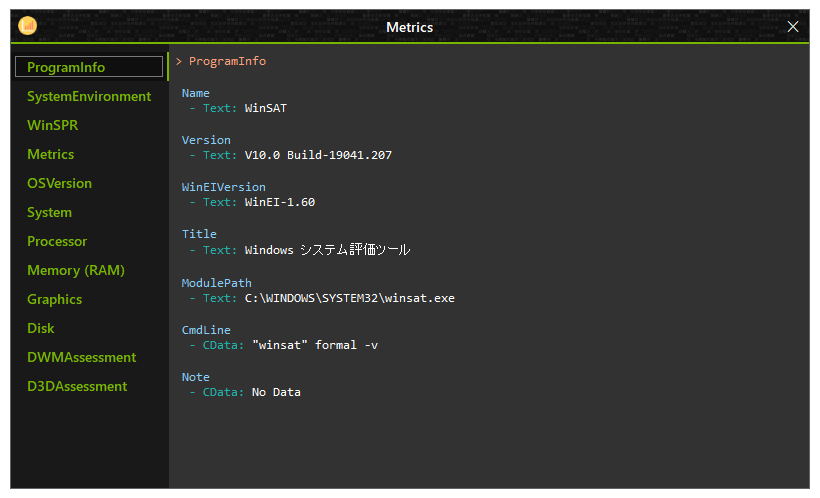Click the No Data note value
This screenshot has height=498, width=820.
276,392
